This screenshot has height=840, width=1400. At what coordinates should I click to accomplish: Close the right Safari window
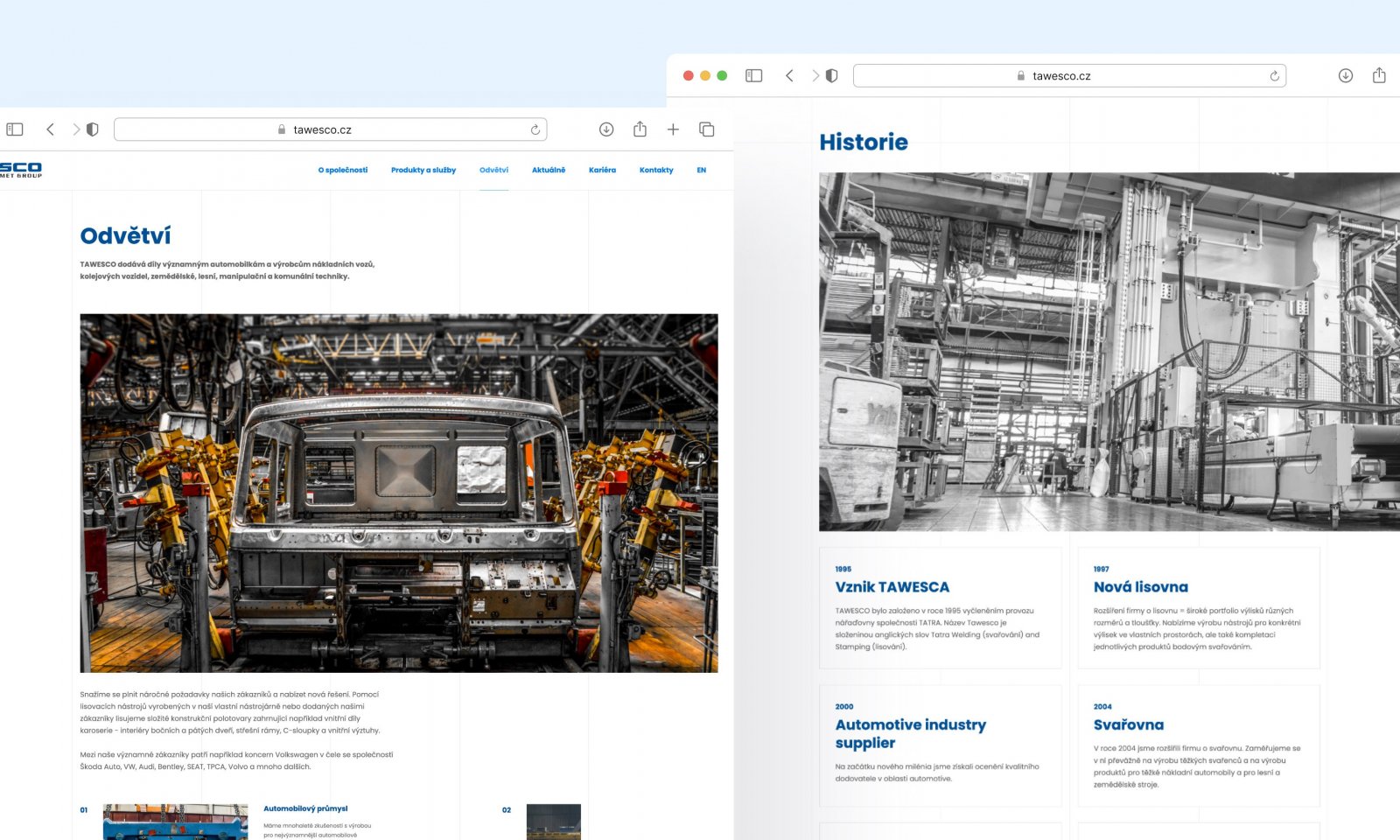pyautogui.click(x=689, y=76)
